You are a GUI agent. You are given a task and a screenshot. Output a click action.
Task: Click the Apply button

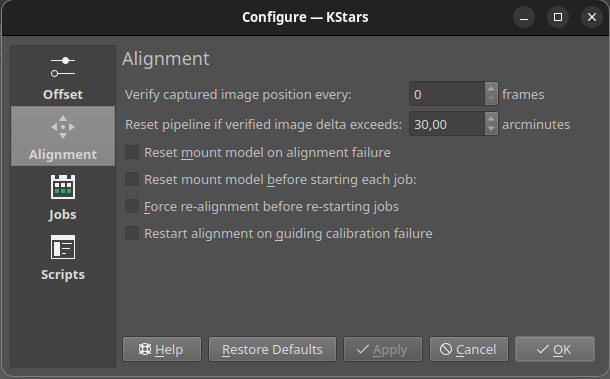point(382,349)
